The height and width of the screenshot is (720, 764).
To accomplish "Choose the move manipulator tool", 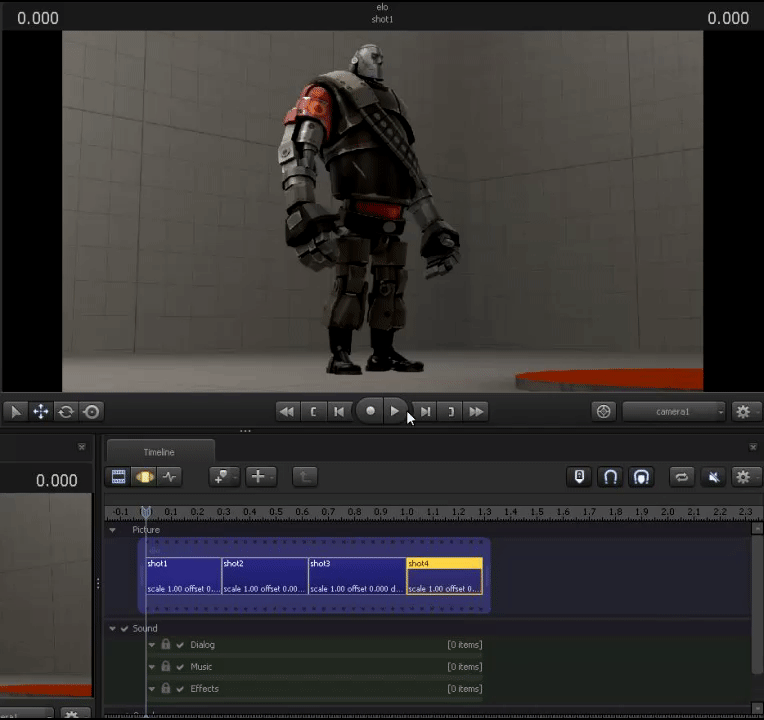I will point(41,411).
